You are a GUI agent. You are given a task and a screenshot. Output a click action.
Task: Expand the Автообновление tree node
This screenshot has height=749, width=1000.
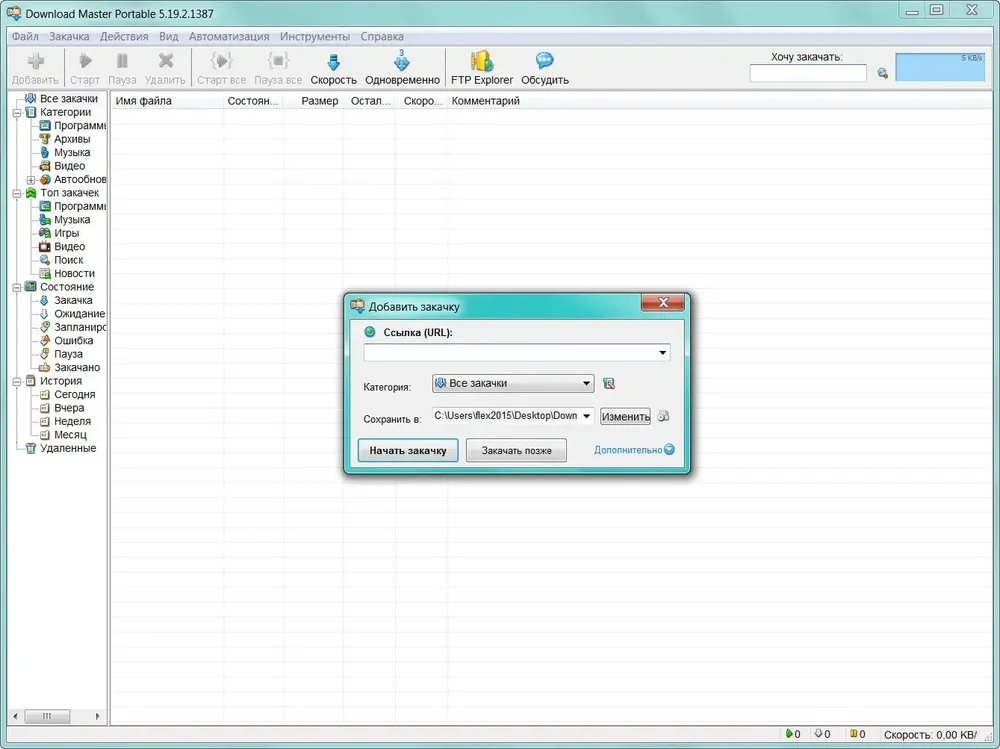pos(31,179)
